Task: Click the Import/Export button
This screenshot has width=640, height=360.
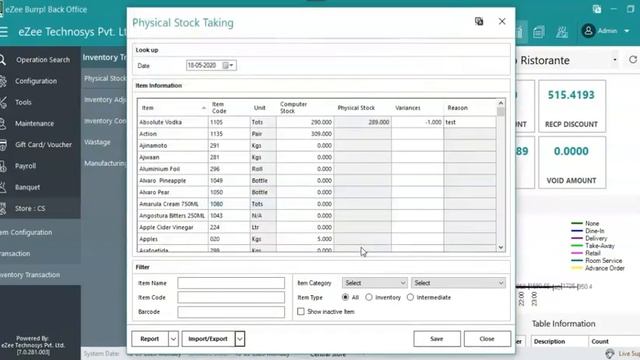Action: [x=208, y=339]
